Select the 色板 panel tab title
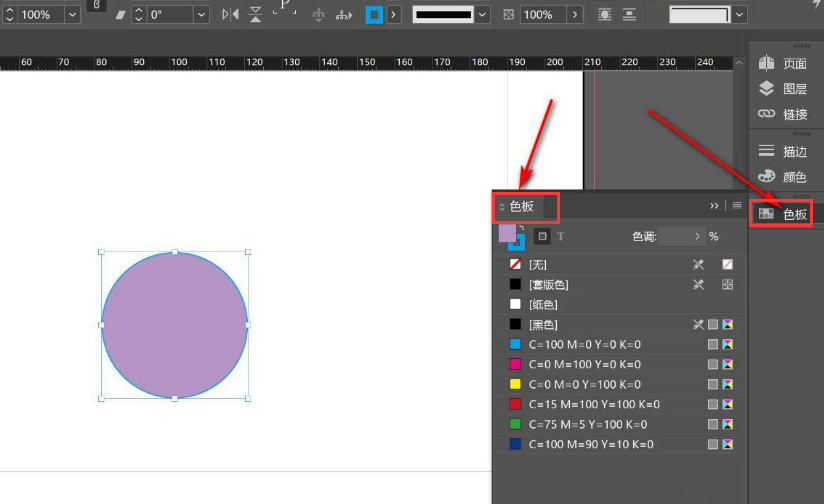824x504 pixels. pyautogui.click(x=522, y=207)
